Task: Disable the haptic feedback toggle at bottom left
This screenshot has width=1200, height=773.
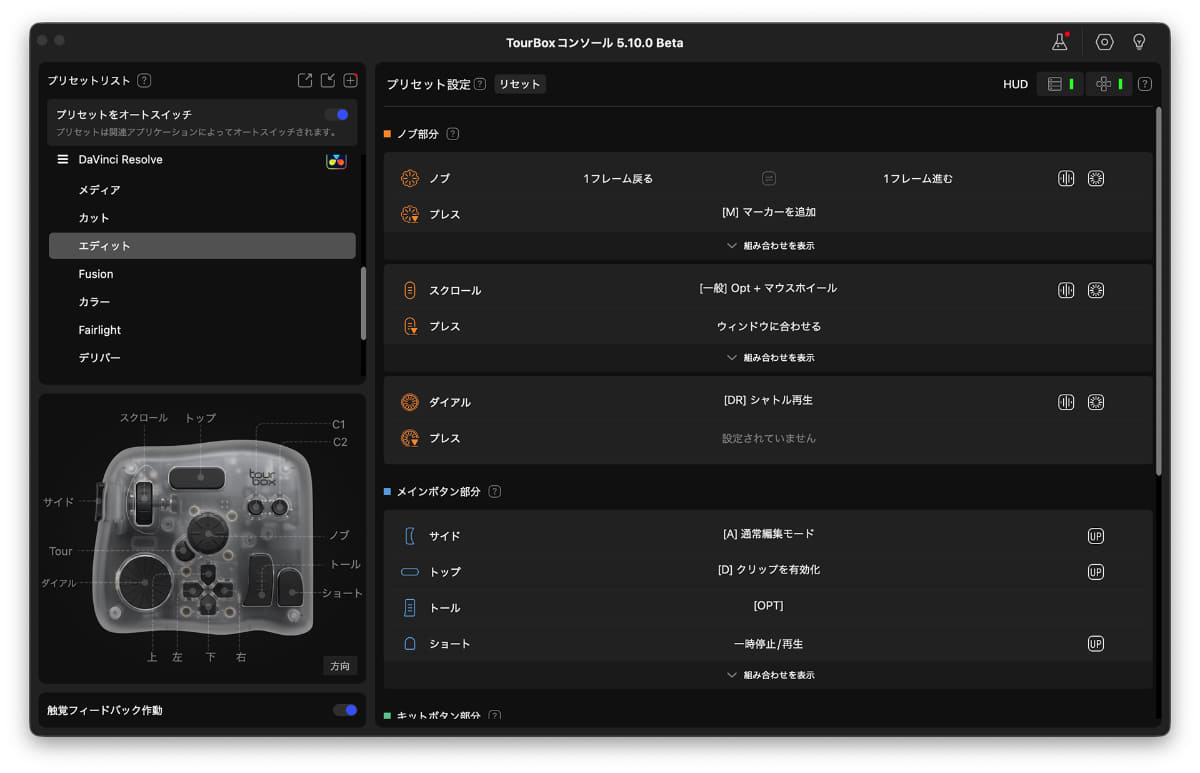Action: (x=345, y=710)
